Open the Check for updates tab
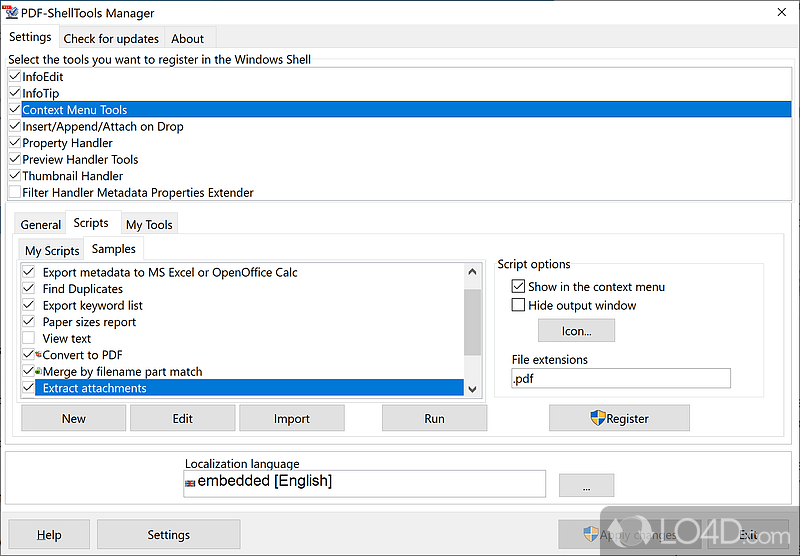 [x=111, y=39]
